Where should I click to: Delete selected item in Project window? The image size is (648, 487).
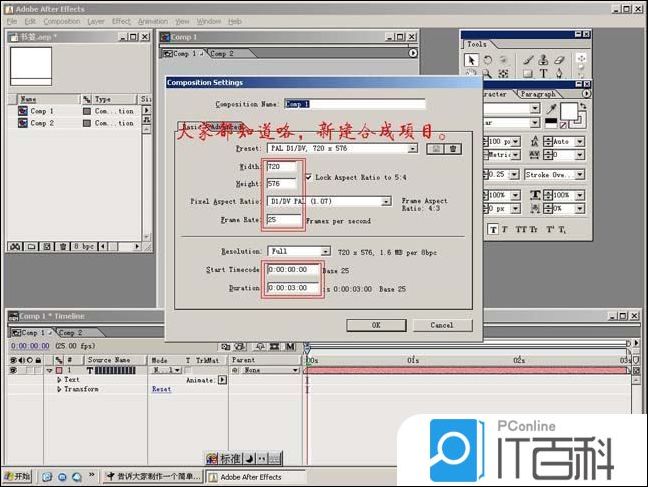[x=63, y=247]
